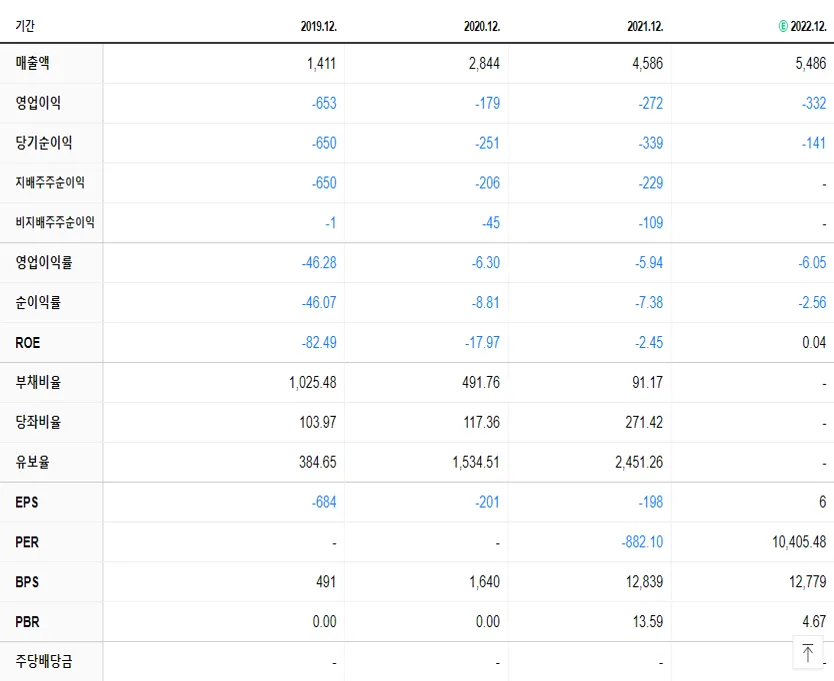Click revenue value 1,411

[322, 63]
